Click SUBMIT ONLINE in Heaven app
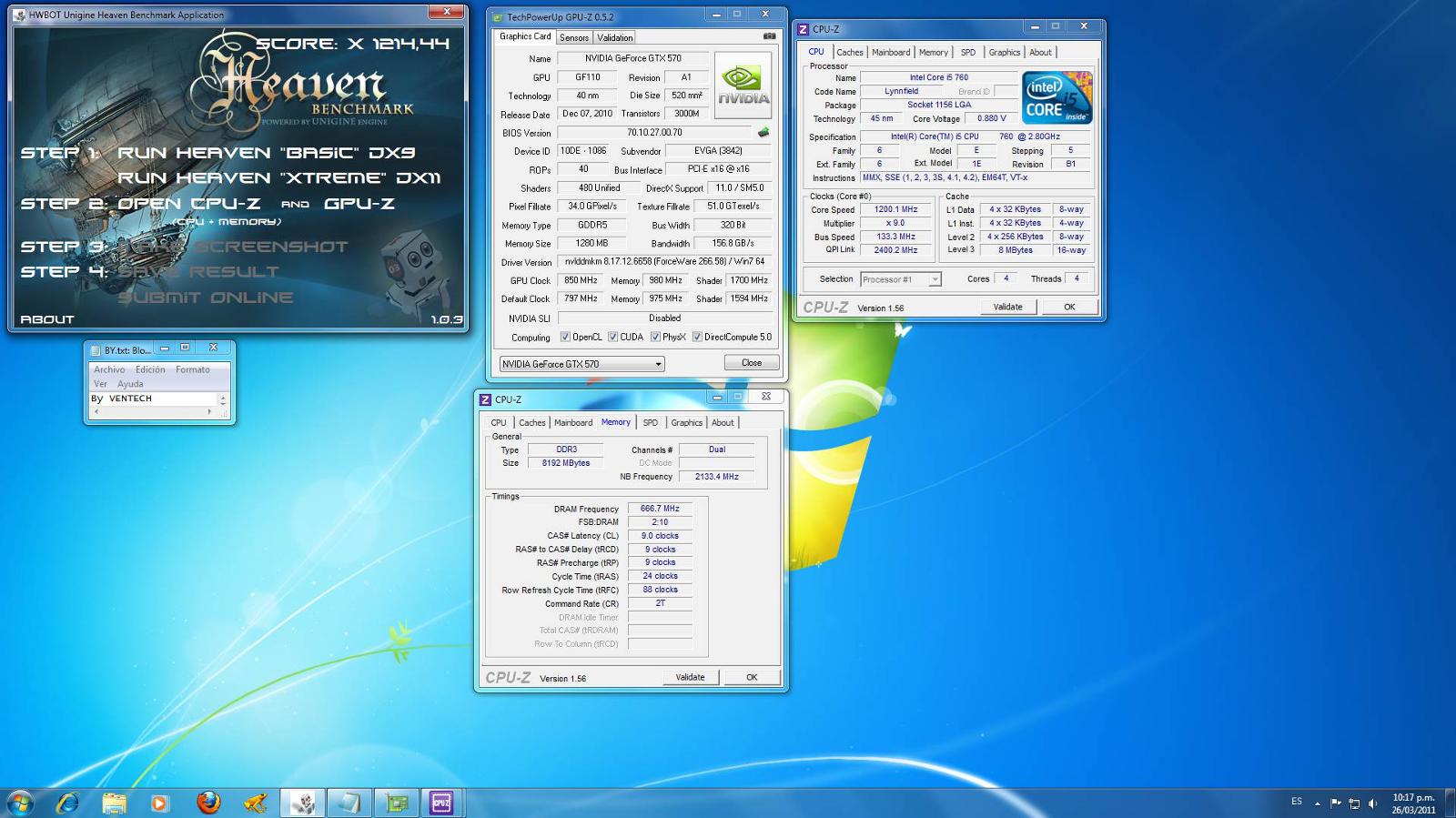 [x=206, y=298]
